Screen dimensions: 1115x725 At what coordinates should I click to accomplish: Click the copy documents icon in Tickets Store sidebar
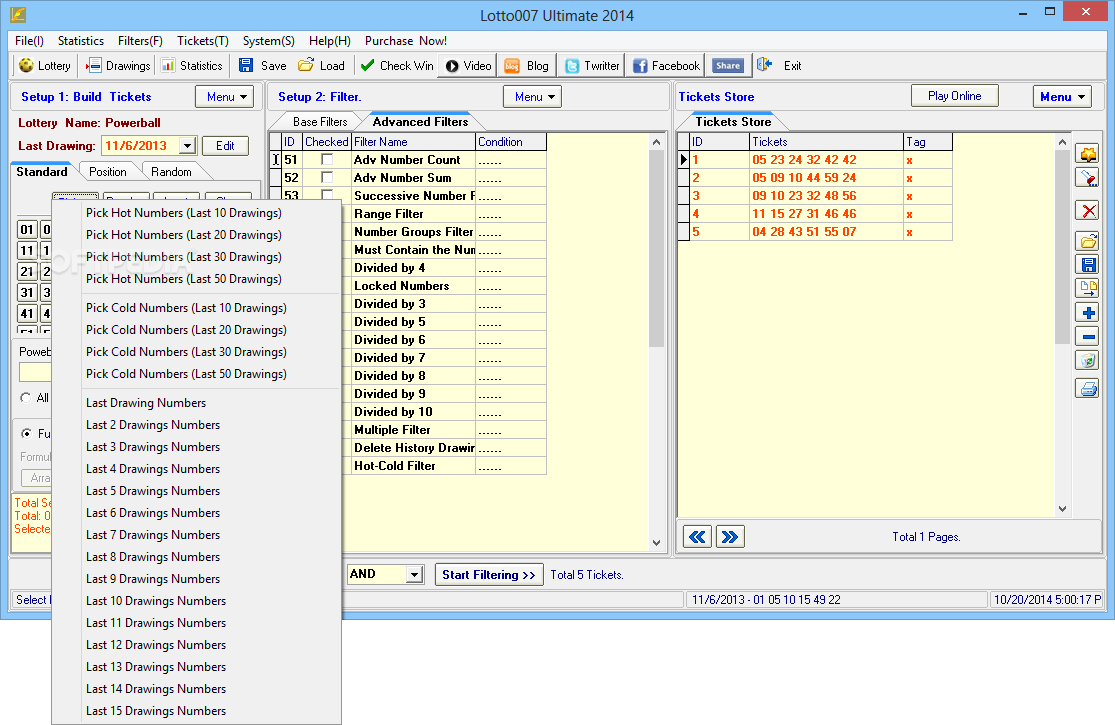[1088, 289]
